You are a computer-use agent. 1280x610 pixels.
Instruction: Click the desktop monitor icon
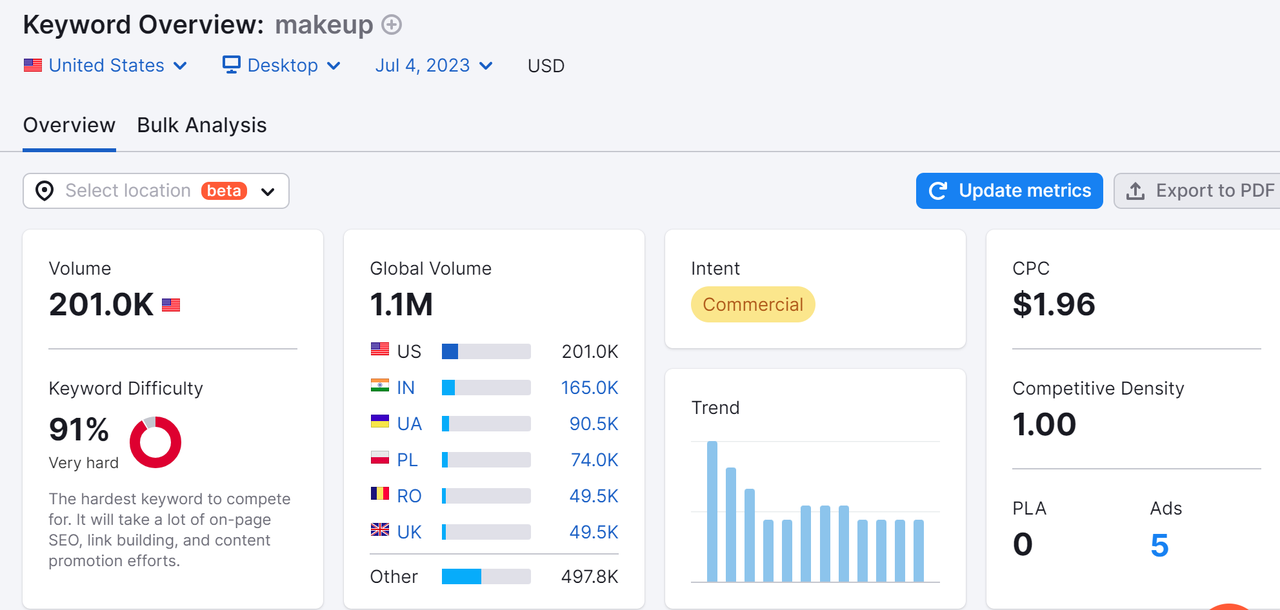231,65
